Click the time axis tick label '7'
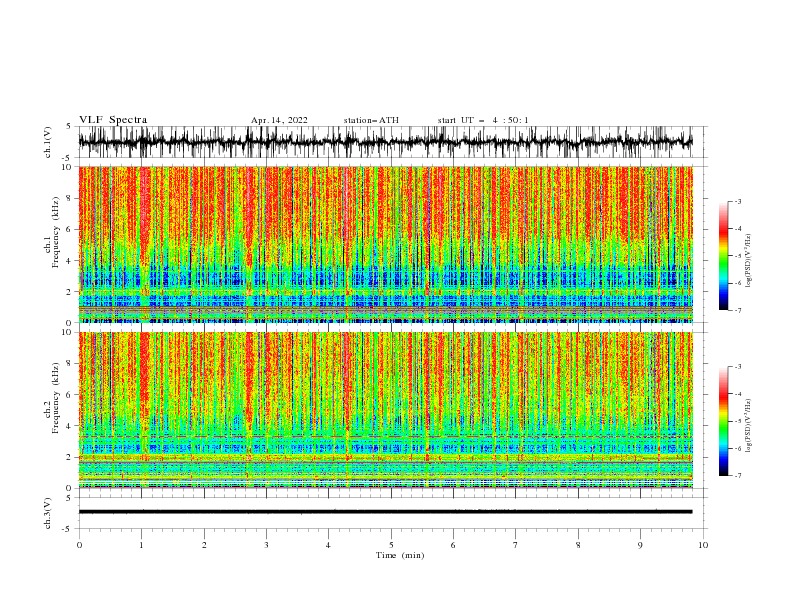This screenshot has width=792, height=612. pos(516,545)
